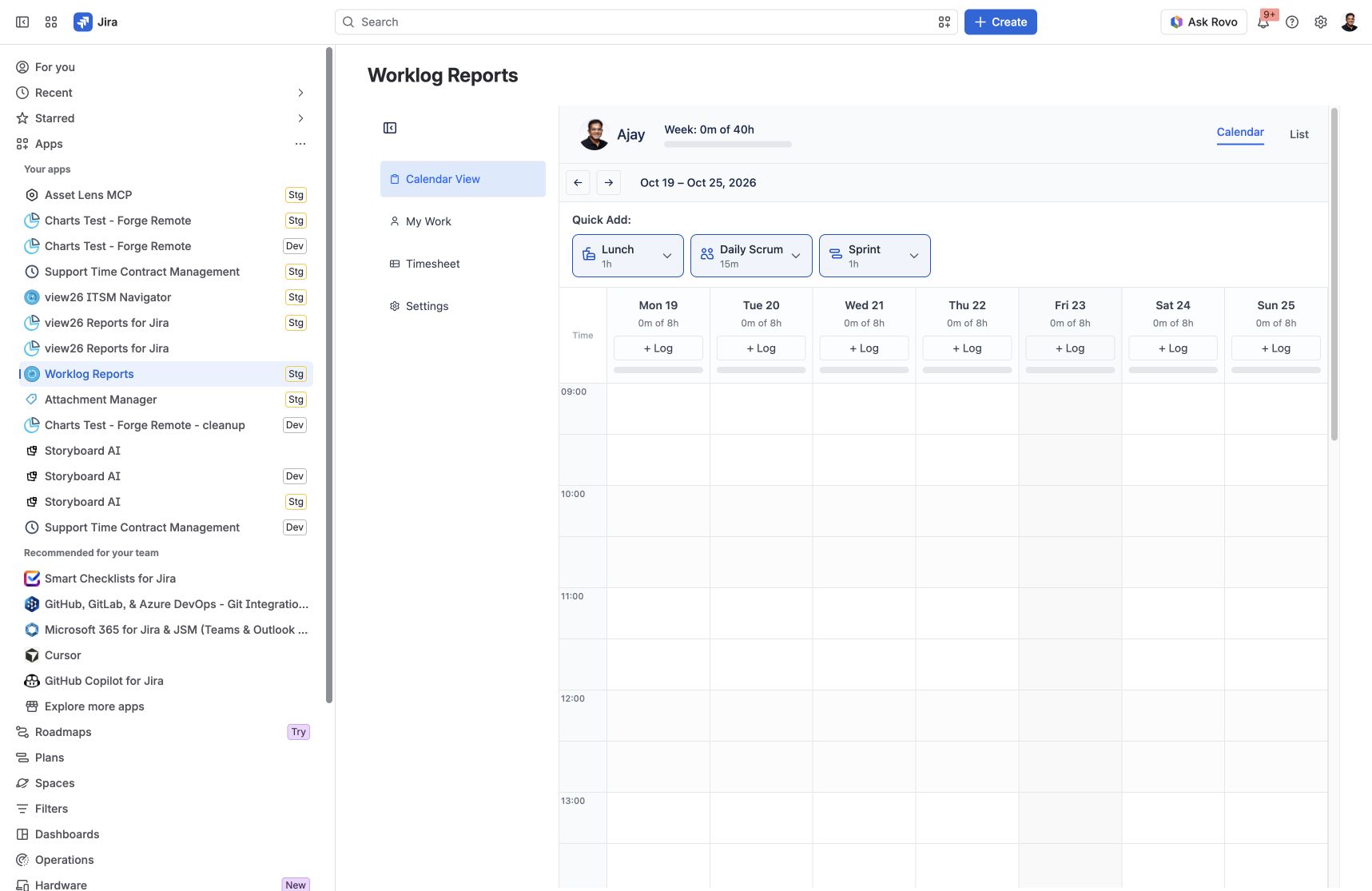Click the Wed 21 hours progress bar
Screen dimensions: 1372x891
point(865,370)
